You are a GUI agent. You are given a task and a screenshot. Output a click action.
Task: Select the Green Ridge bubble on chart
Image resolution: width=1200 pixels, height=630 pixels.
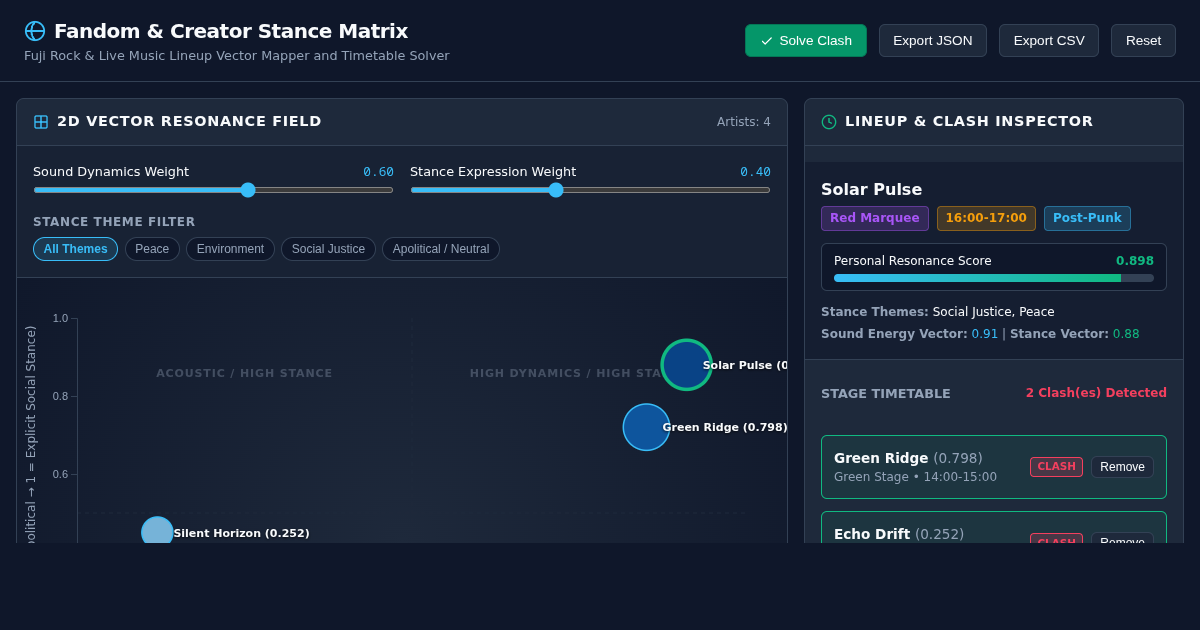point(646,427)
